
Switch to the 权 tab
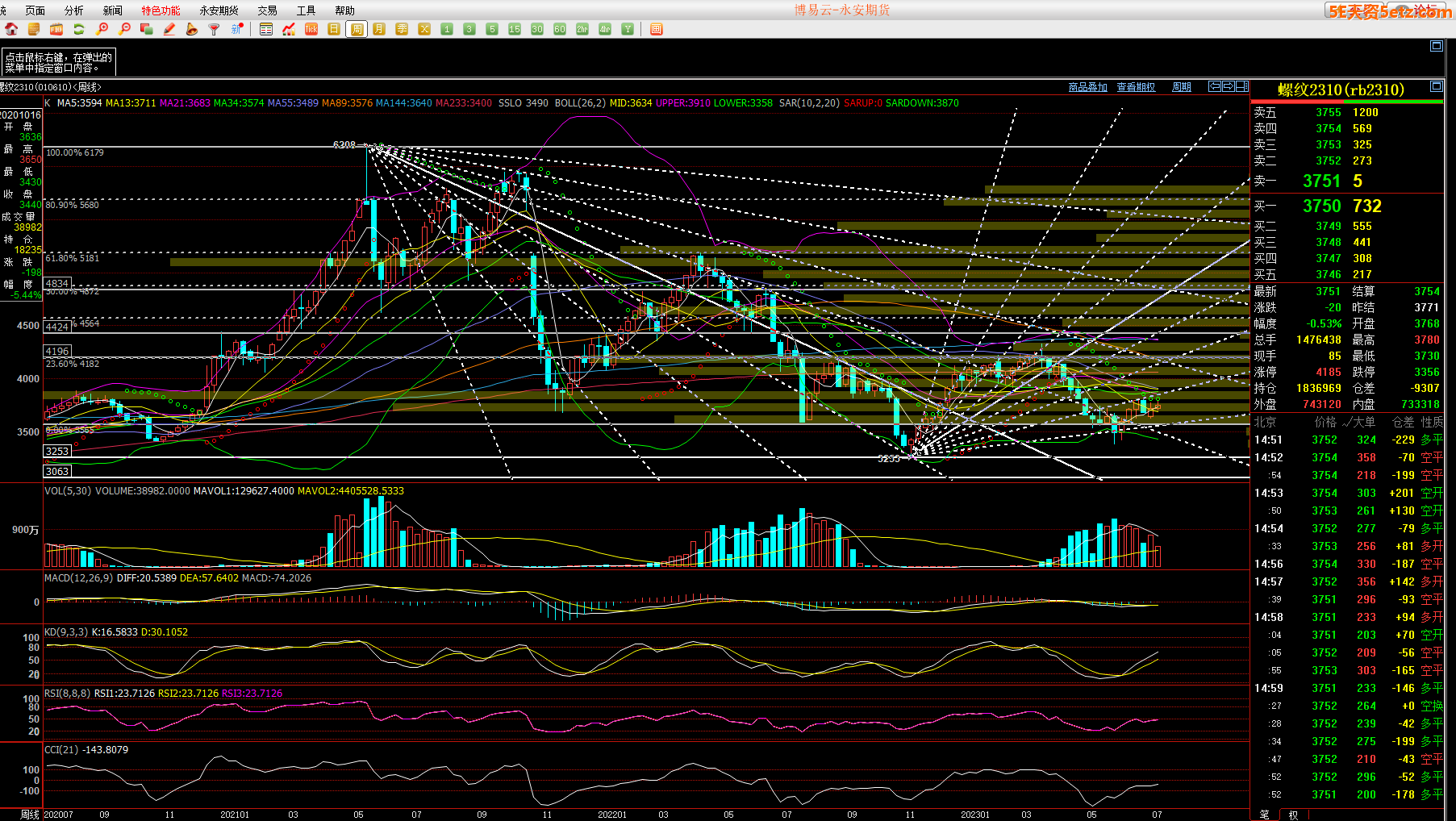coord(1293,815)
